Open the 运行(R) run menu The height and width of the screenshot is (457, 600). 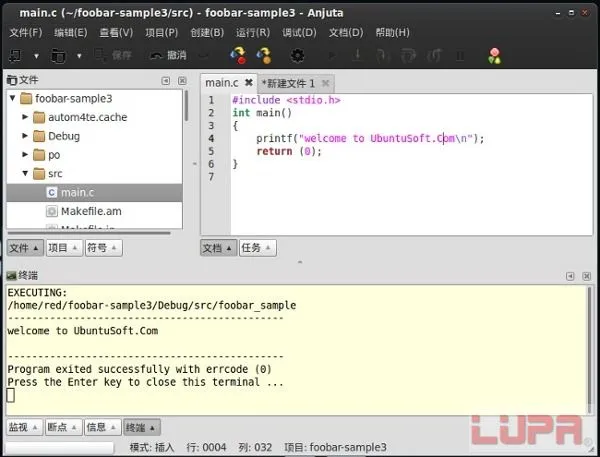pos(253,33)
